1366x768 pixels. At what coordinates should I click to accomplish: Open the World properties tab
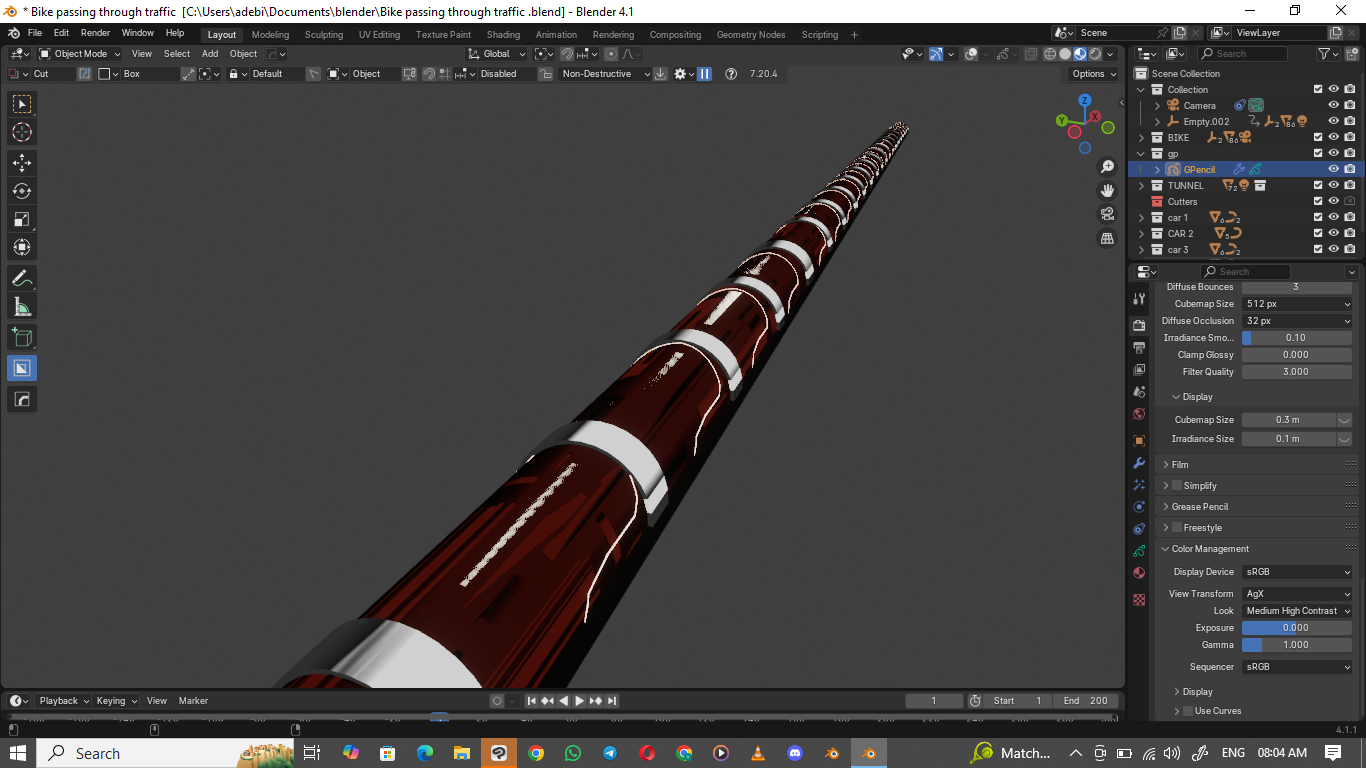[1139, 414]
